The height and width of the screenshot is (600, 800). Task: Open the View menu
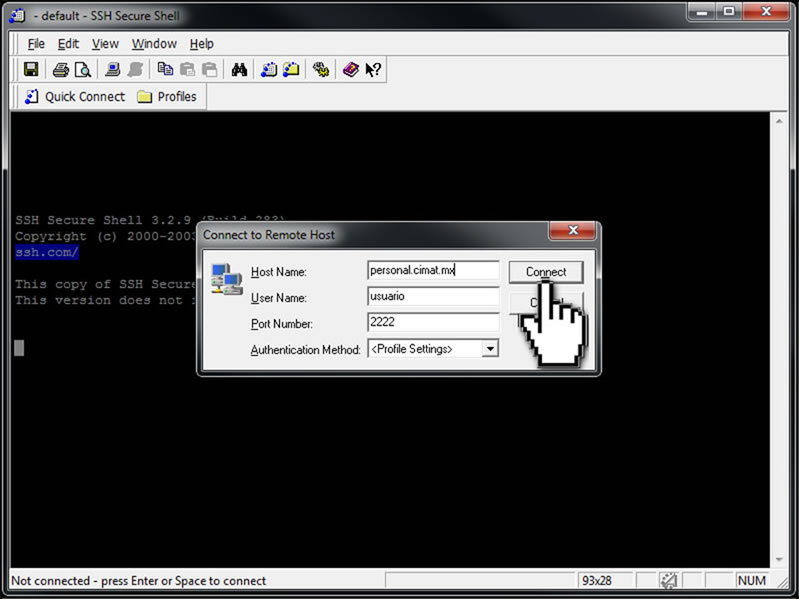pos(105,44)
